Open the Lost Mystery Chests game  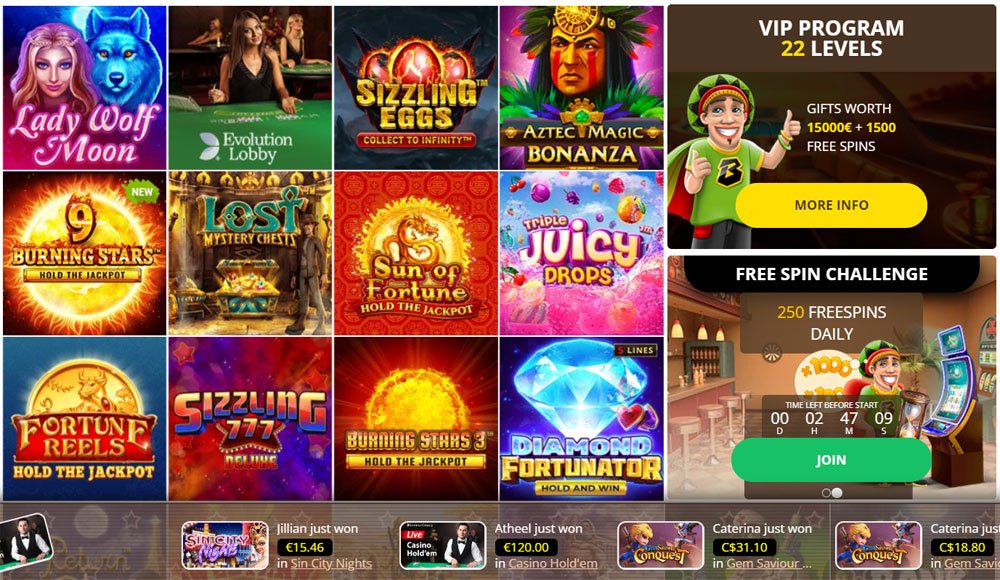coord(250,253)
